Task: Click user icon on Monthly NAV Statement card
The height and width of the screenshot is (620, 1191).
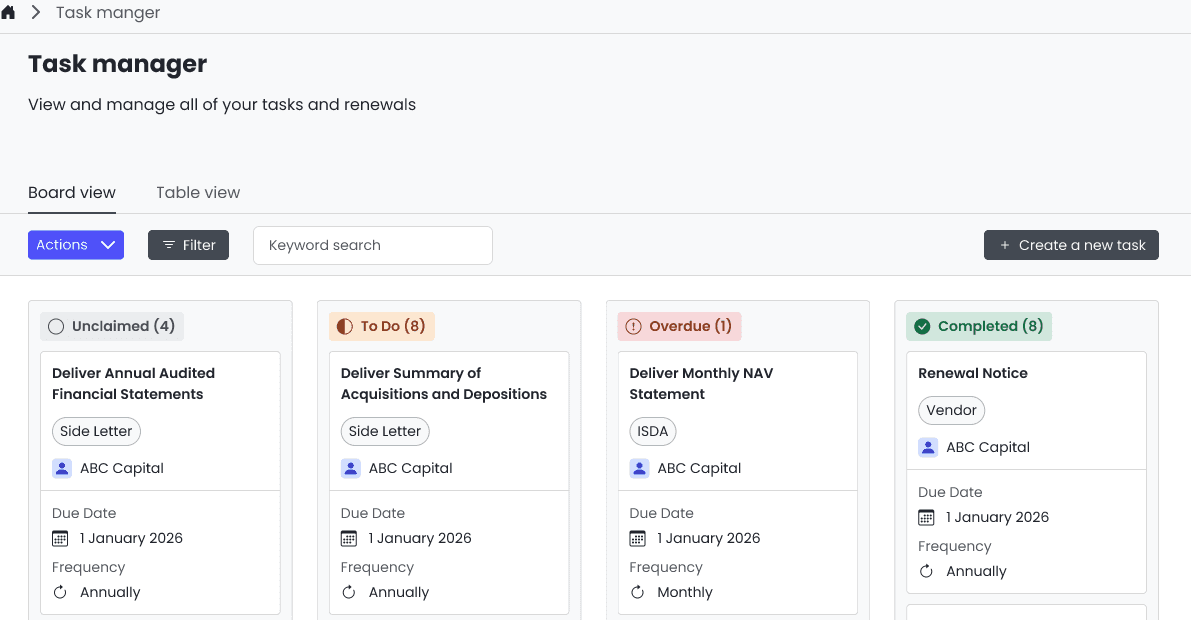Action: point(640,468)
